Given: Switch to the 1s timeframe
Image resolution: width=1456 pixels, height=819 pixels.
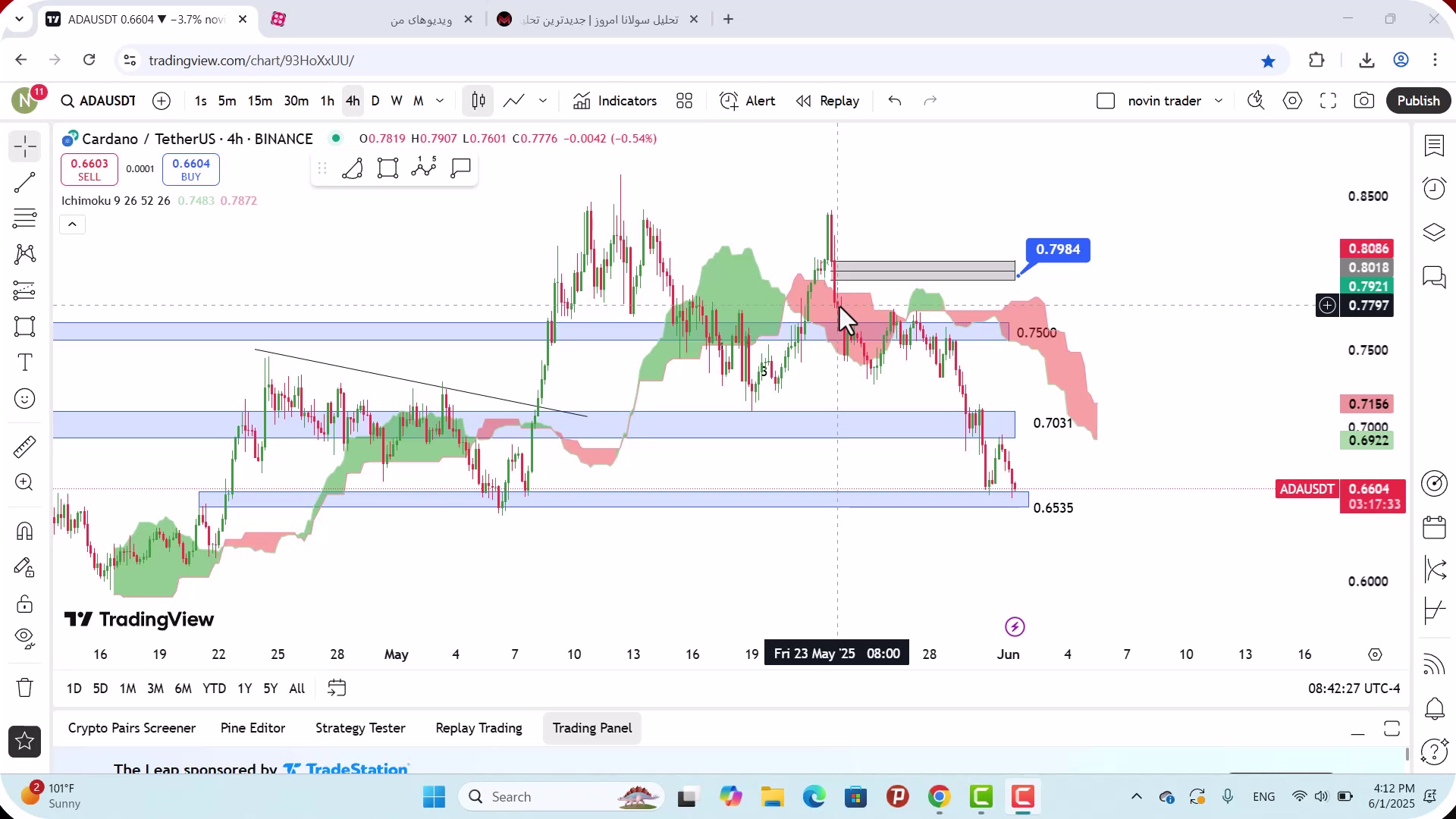Looking at the screenshot, I should 200,101.
